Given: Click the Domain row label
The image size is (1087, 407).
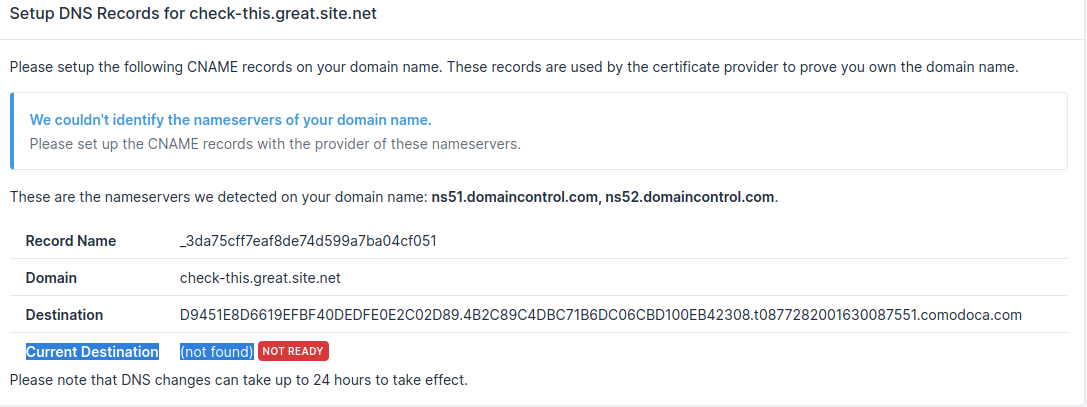Looking at the screenshot, I should 51,278.
